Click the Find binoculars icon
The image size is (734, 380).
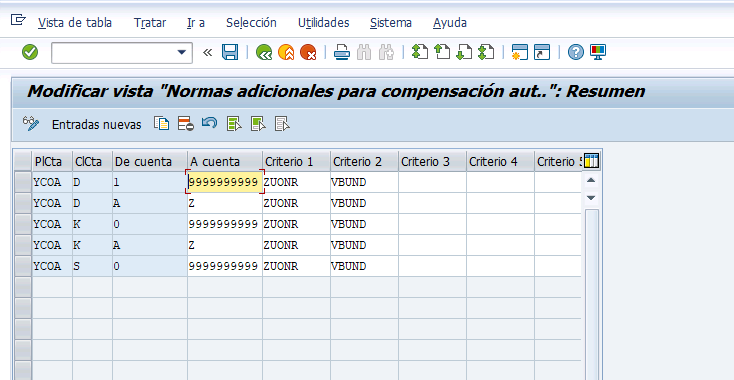[x=364, y=52]
